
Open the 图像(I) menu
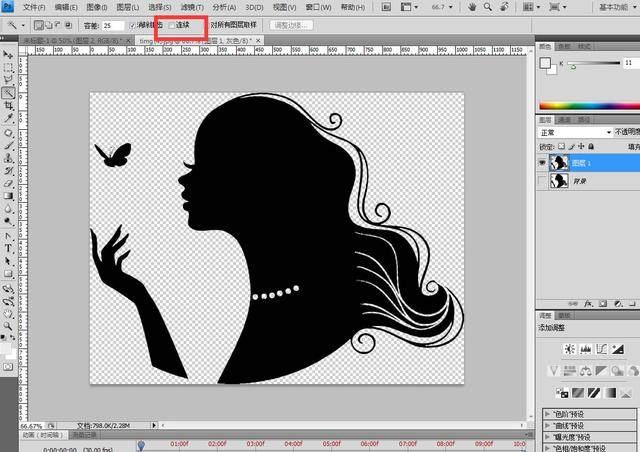click(96, 6)
